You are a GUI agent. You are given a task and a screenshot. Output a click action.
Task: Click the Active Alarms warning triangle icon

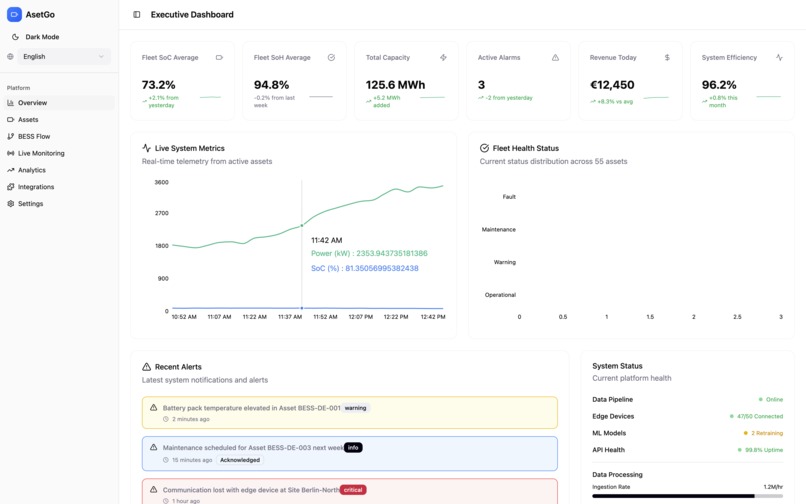coord(555,58)
